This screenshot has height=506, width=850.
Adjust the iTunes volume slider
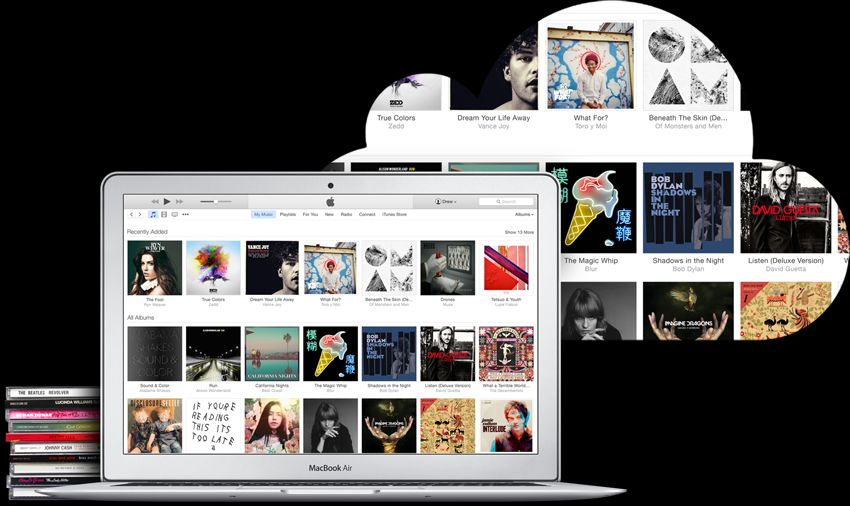pyautogui.click(x=216, y=201)
